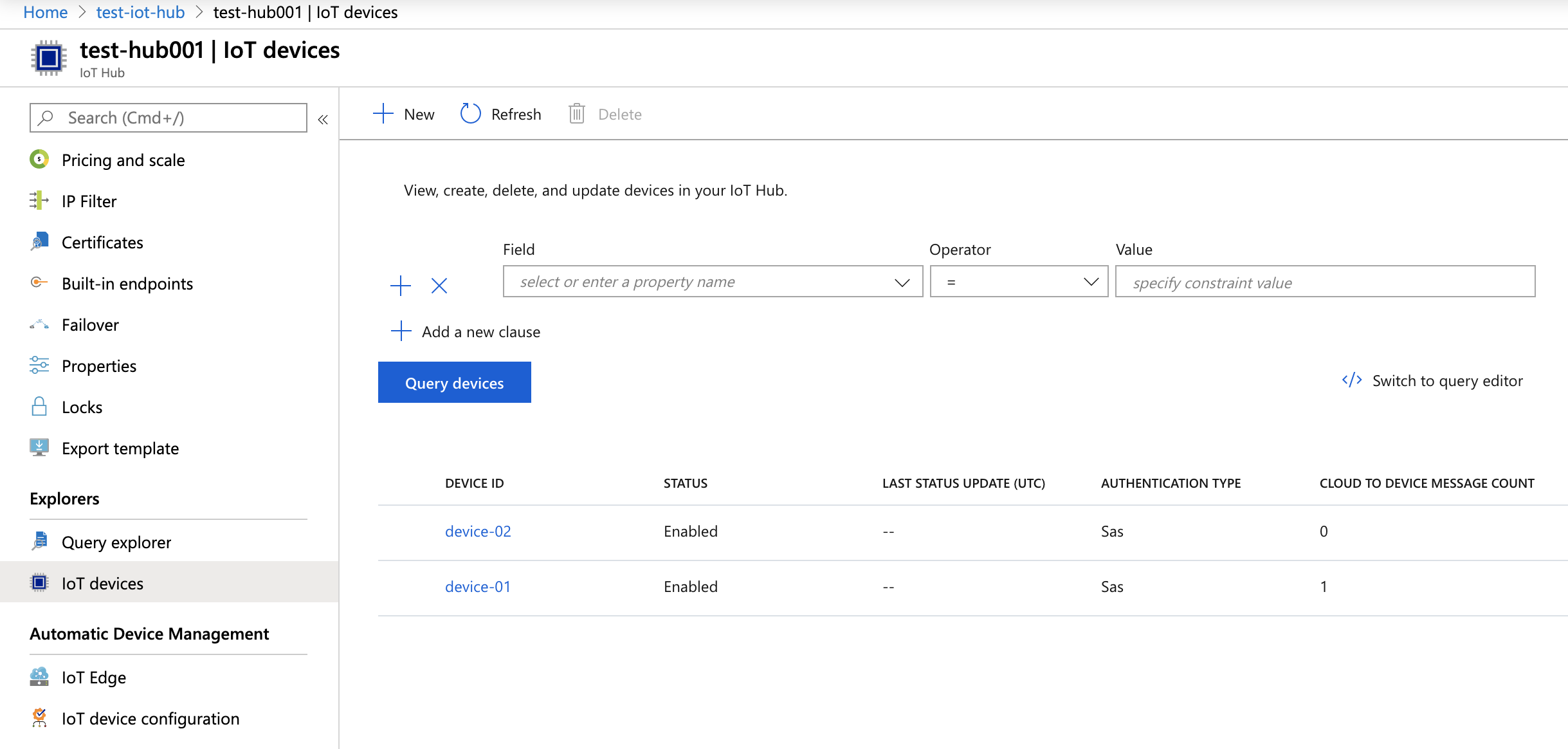
Task: Click the code icon beside Switch to query editor
Action: 1351,380
